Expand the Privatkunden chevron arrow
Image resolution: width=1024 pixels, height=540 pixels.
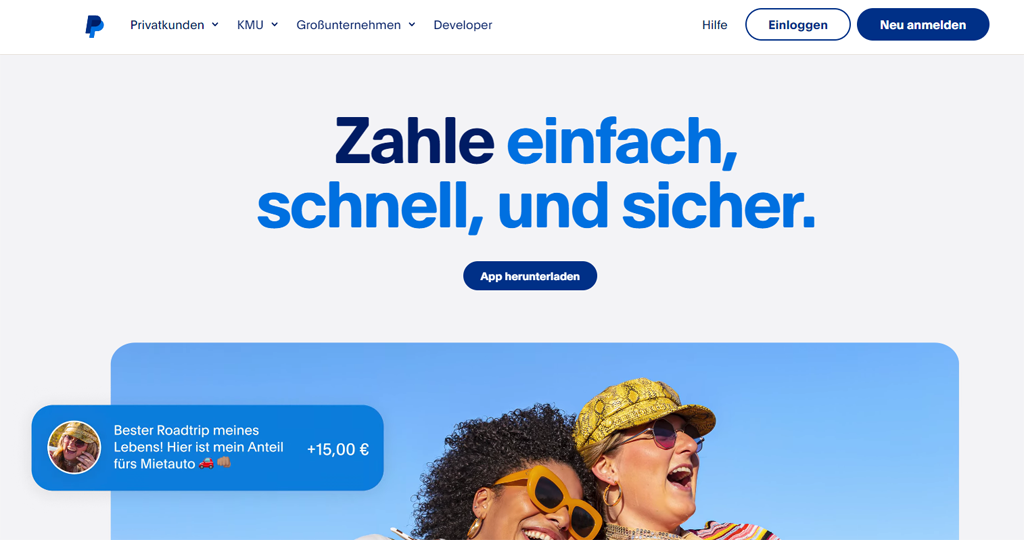[215, 25]
